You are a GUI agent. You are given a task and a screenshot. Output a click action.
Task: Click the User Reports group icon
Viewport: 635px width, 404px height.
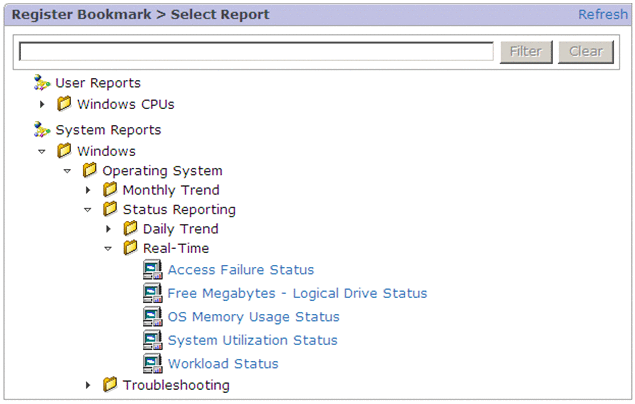point(42,83)
